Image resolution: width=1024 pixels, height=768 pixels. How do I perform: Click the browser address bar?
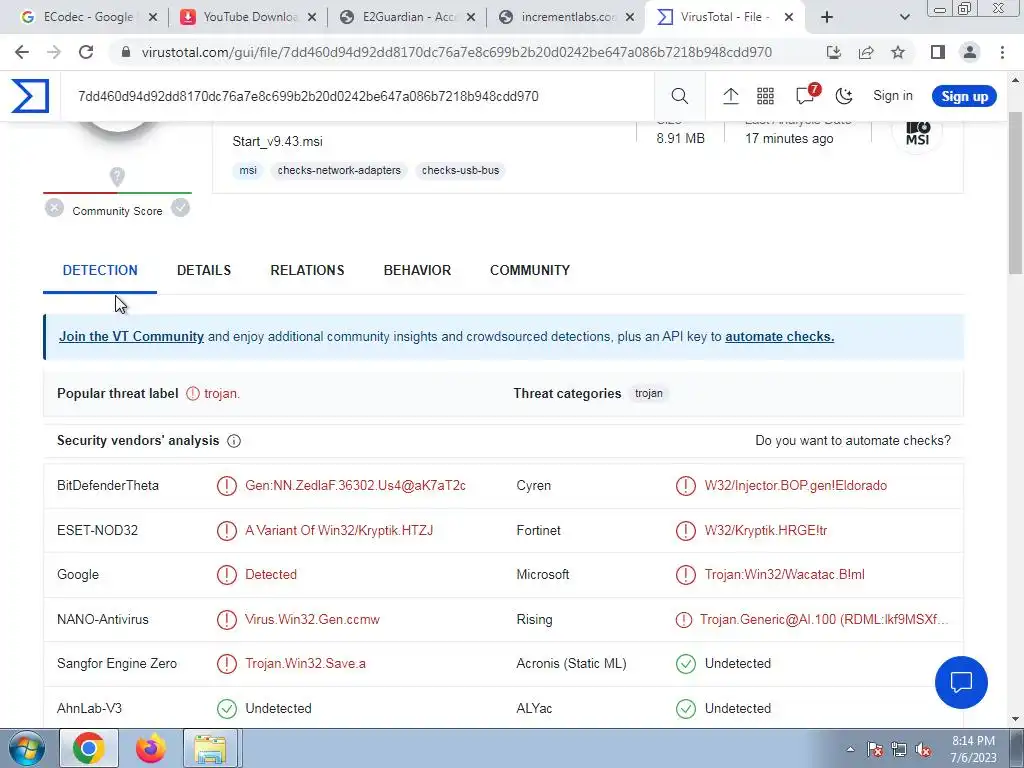coord(457,52)
